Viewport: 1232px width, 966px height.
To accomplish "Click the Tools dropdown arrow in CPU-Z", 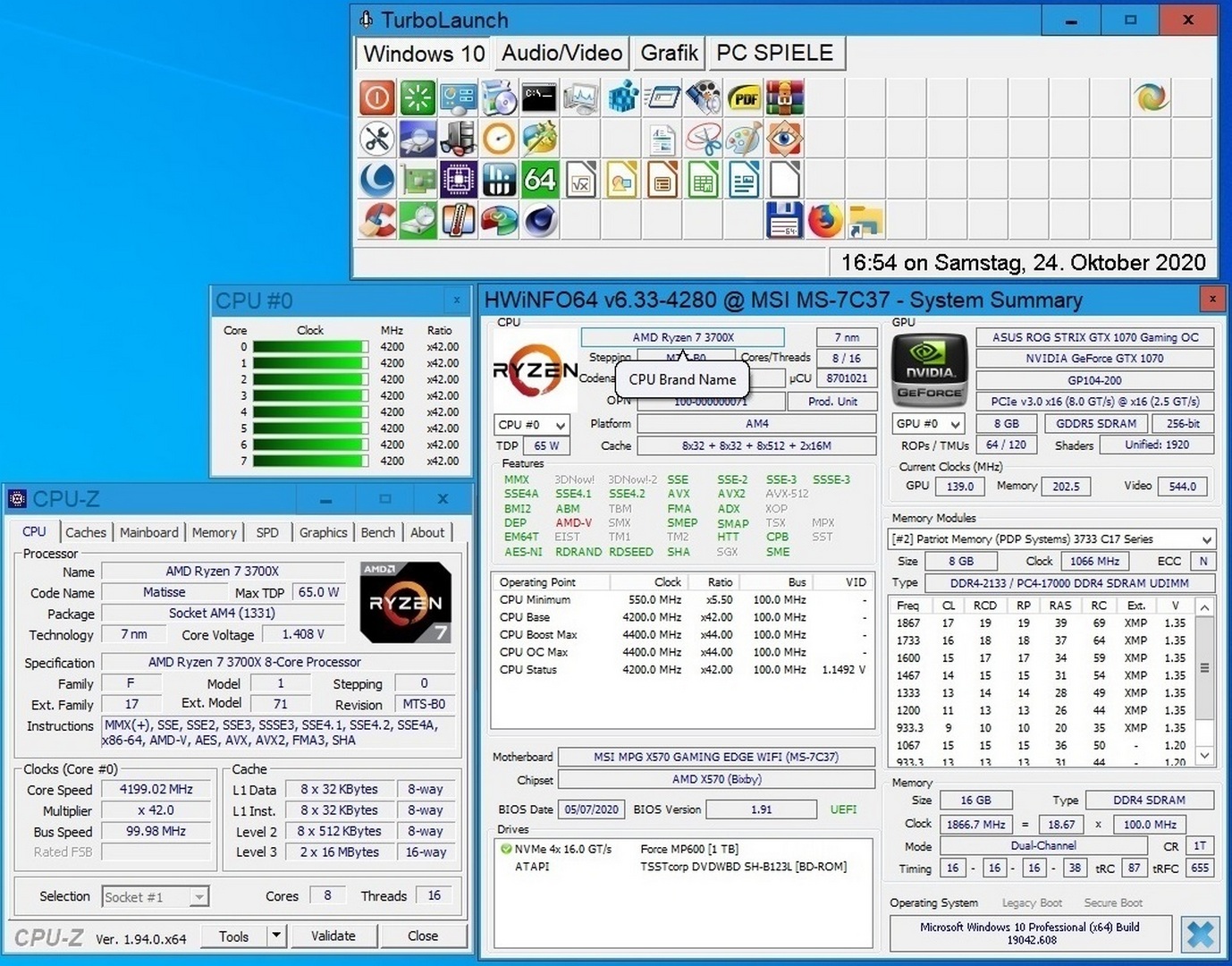I will tap(276, 936).
